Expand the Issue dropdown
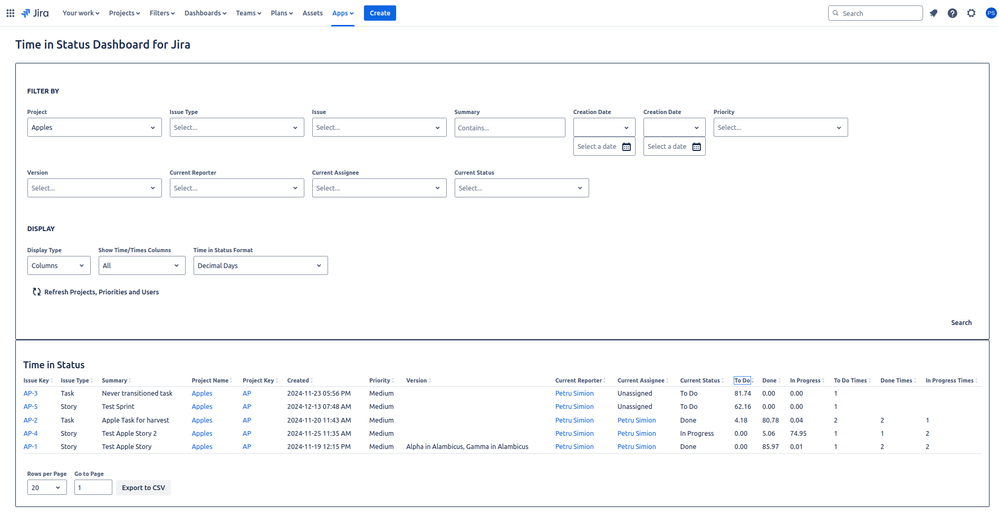The width and height of the screenshot is (999, 515). click(x=379, y=127)
